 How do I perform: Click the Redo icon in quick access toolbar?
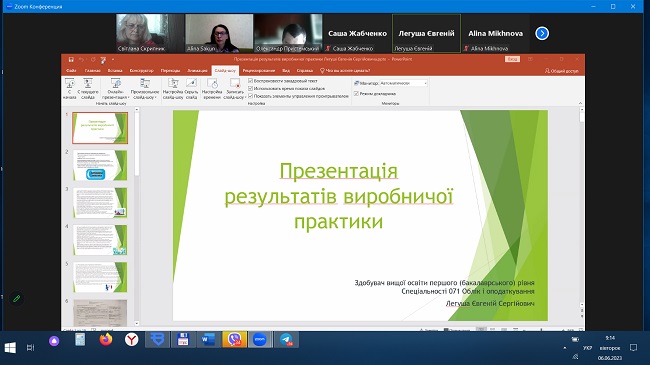(x=93, y=60)
